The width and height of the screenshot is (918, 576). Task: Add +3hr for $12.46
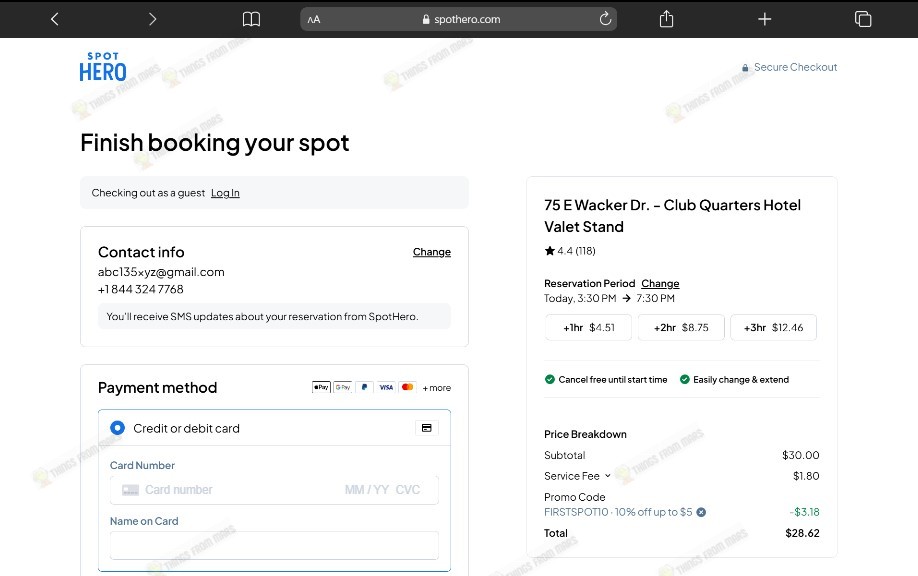(773, 328)
